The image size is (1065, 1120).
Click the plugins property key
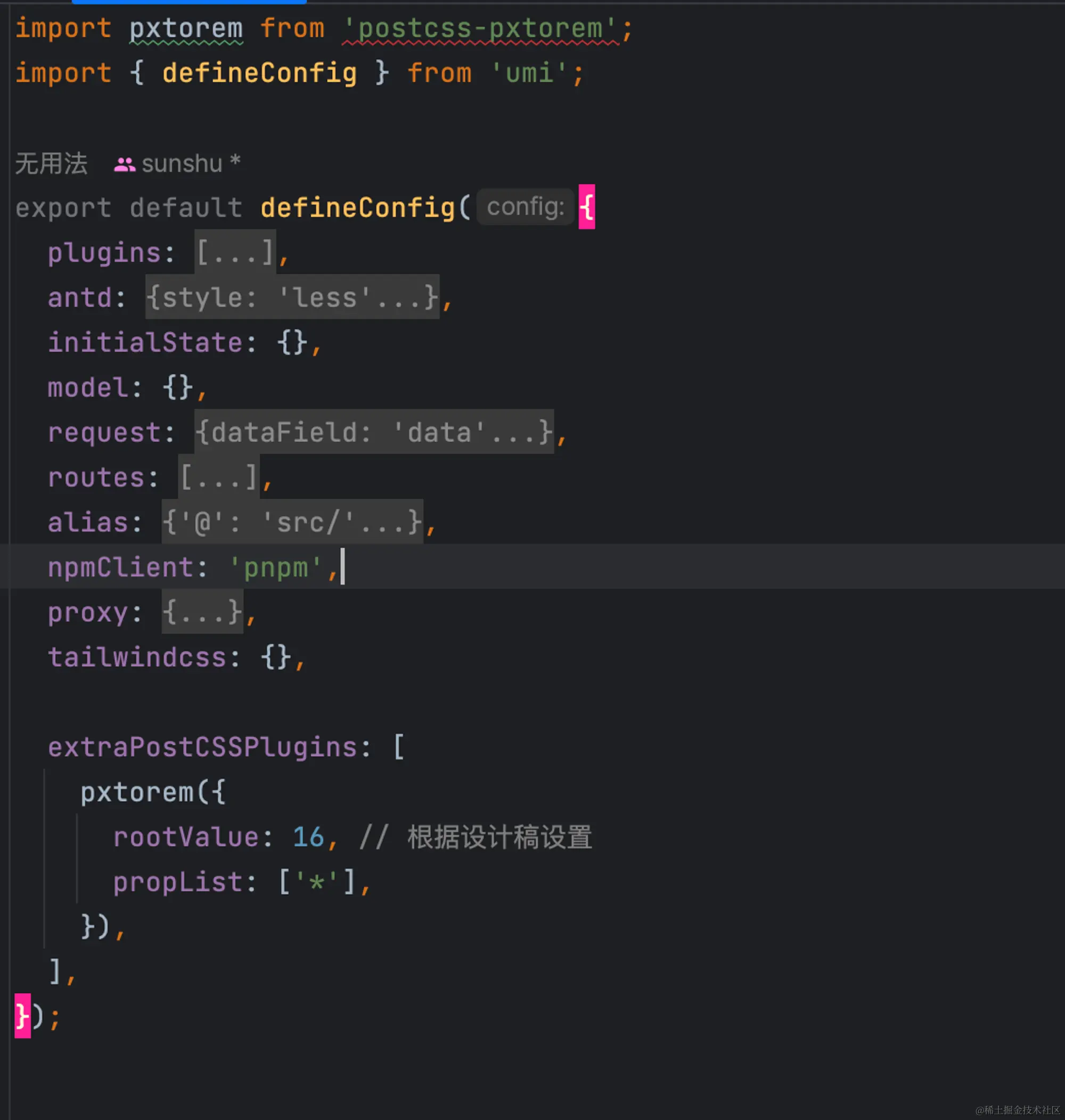(x=104, y=253)
